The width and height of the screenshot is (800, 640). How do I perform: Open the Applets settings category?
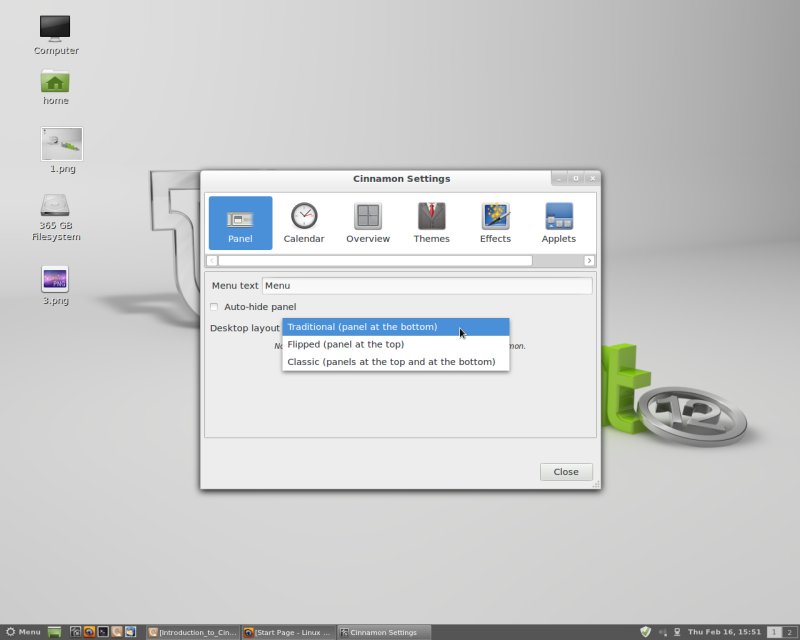[x=559, y=223]
